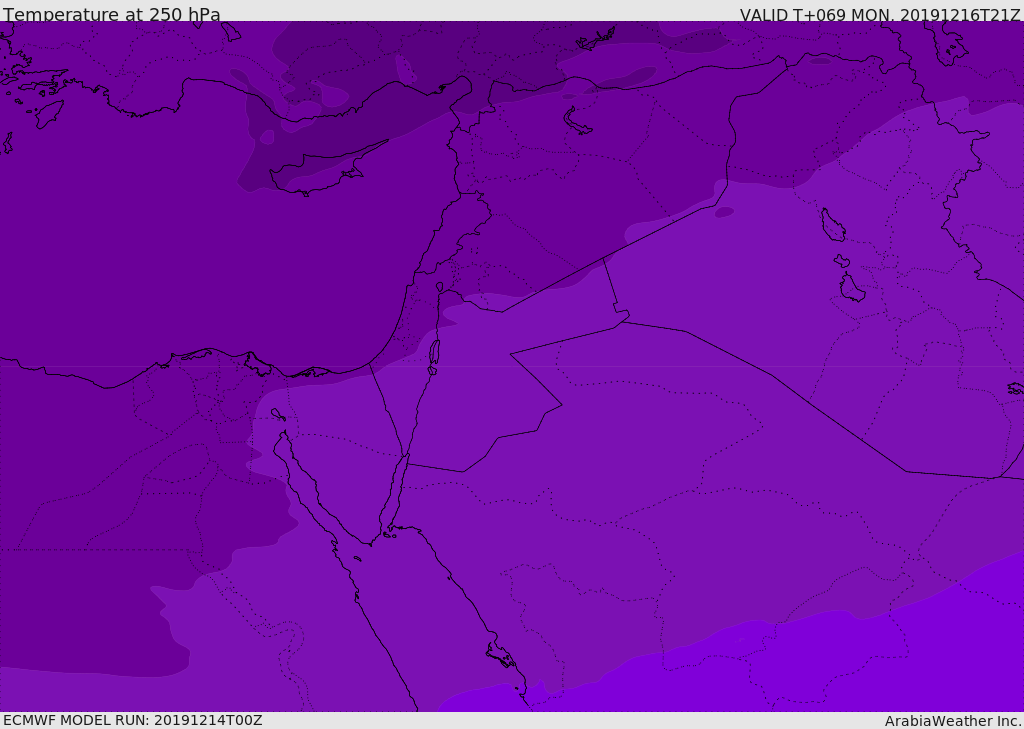Click the 'Temperature at 250 hPa' title text
This screenshot has width=1024, height=729.
point(112,14)
